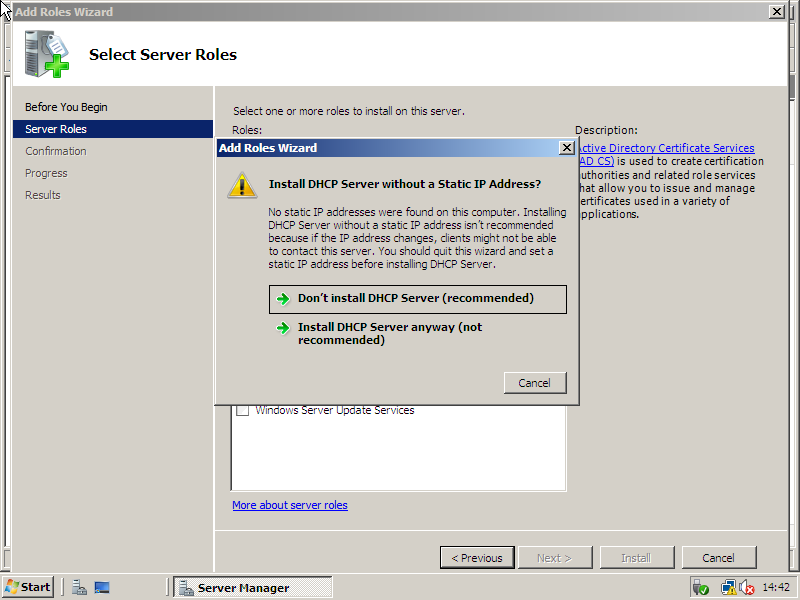Open the network status tray icon

(x=728, y=587)
